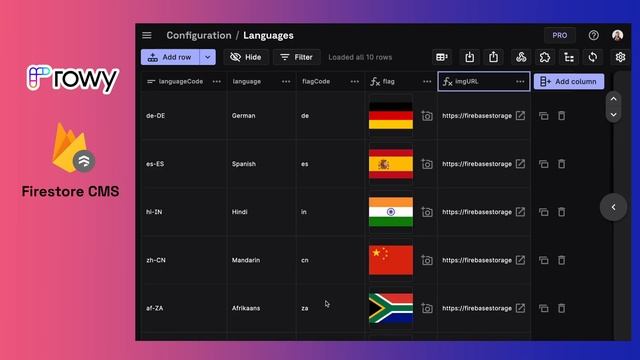
Task: Delete the Spanish row
Action: click(562, 164)
